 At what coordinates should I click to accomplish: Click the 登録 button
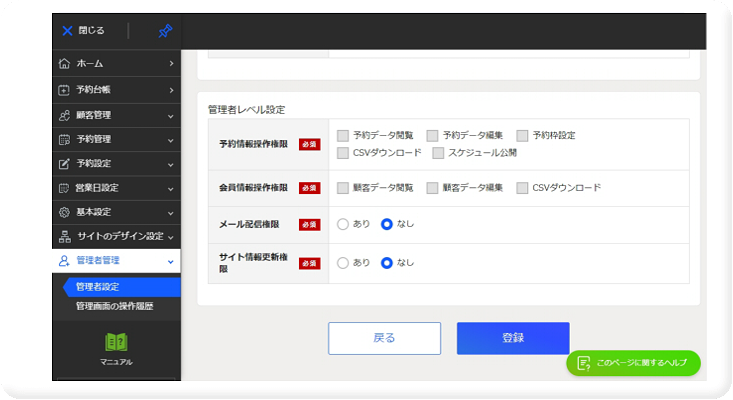coord(513,338)
